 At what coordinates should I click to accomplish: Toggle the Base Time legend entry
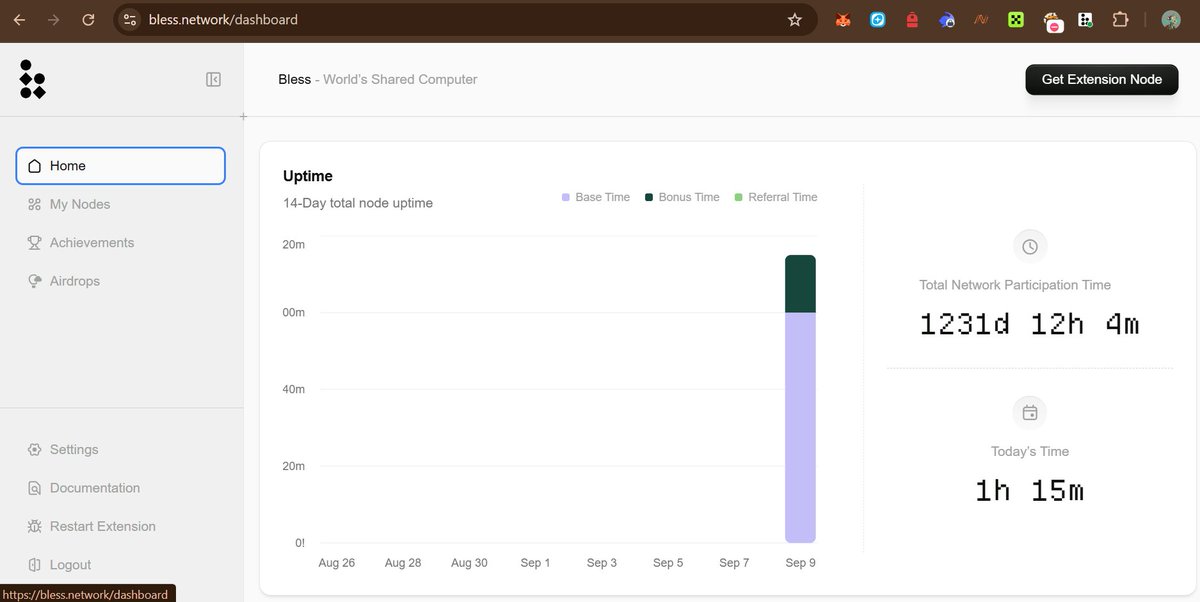pyautogui.click(x=596, y=197)
